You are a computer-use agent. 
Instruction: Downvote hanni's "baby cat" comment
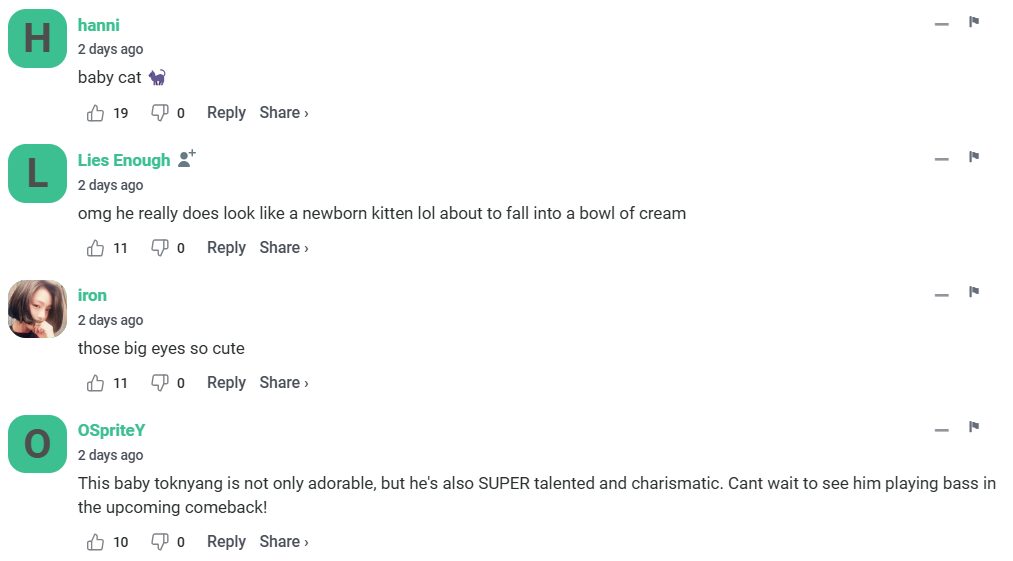pyautogui.click(x=159, y=113)
